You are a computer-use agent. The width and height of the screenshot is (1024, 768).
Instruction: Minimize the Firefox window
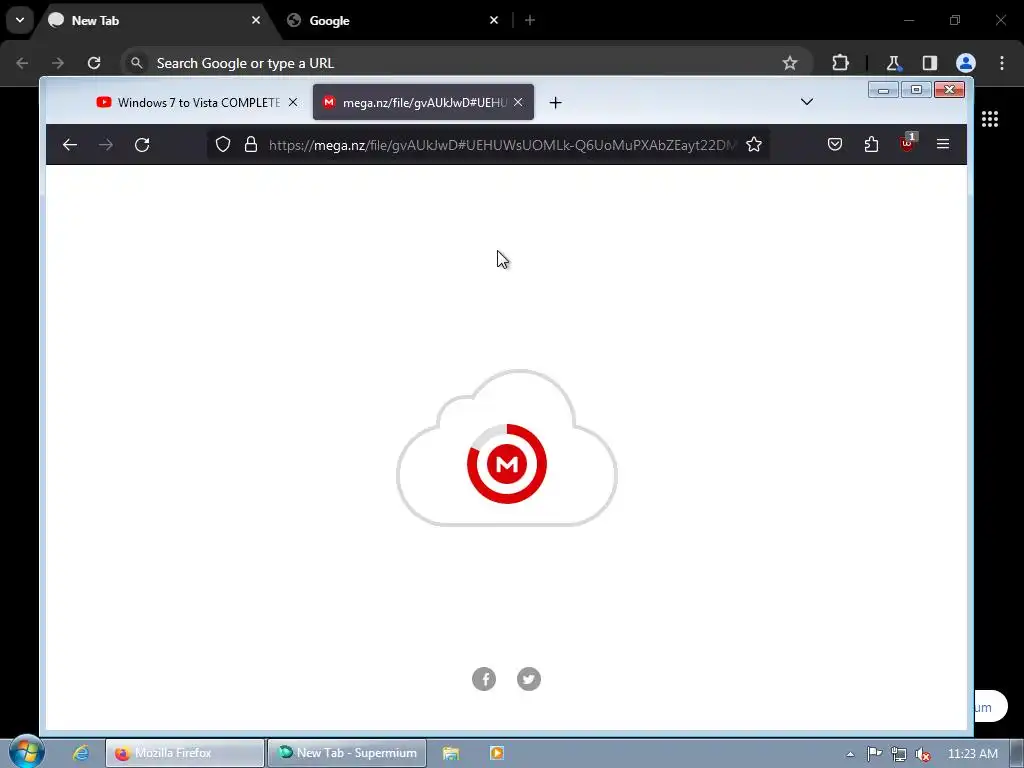tap(883, 89)
